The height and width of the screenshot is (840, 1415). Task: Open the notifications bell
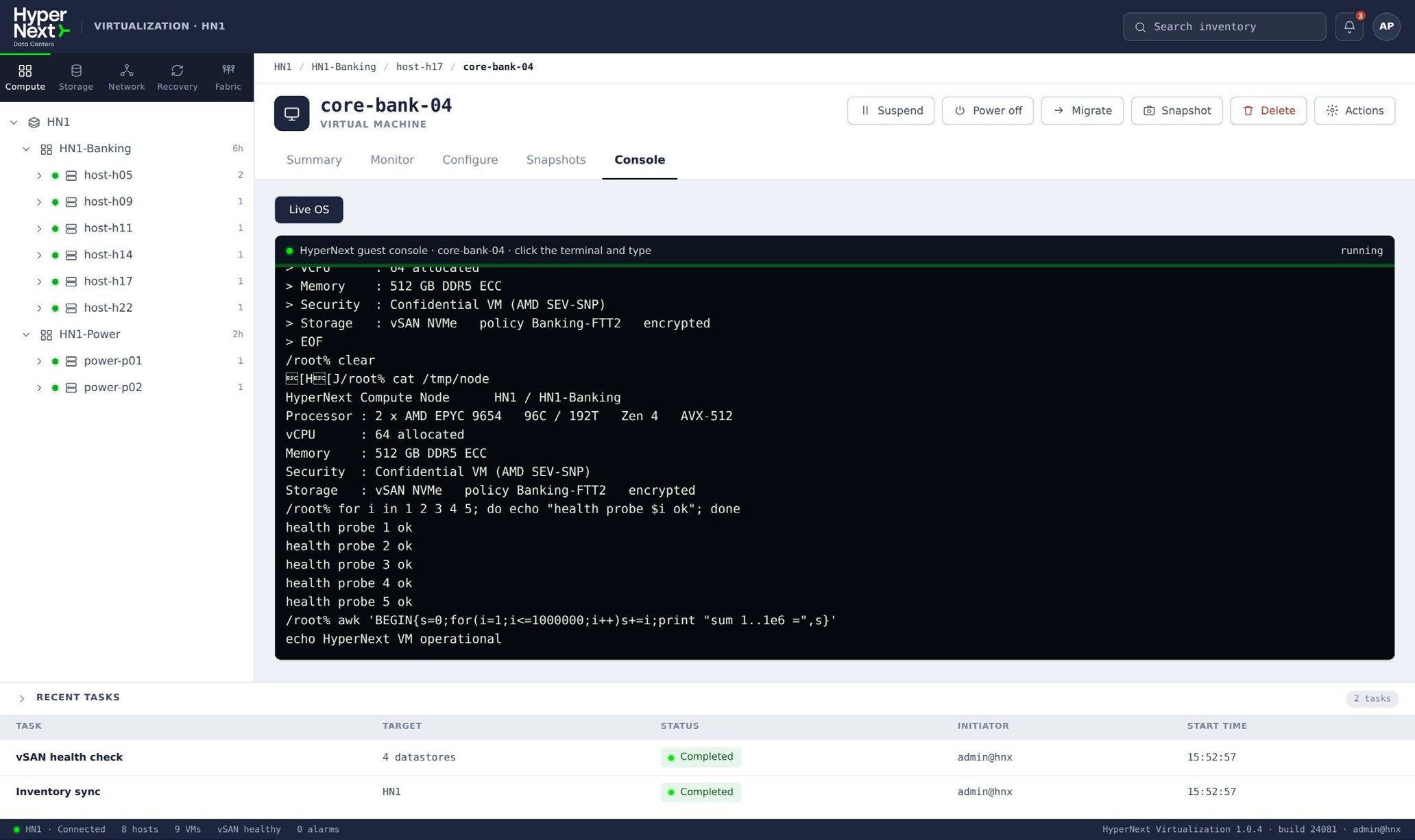1349,27
